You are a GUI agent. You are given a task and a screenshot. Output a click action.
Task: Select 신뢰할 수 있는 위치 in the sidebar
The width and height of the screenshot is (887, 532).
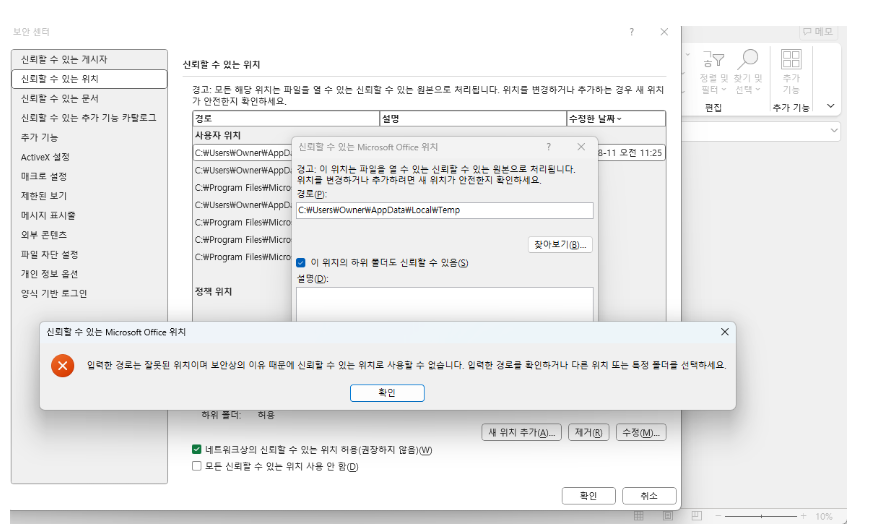89,79
